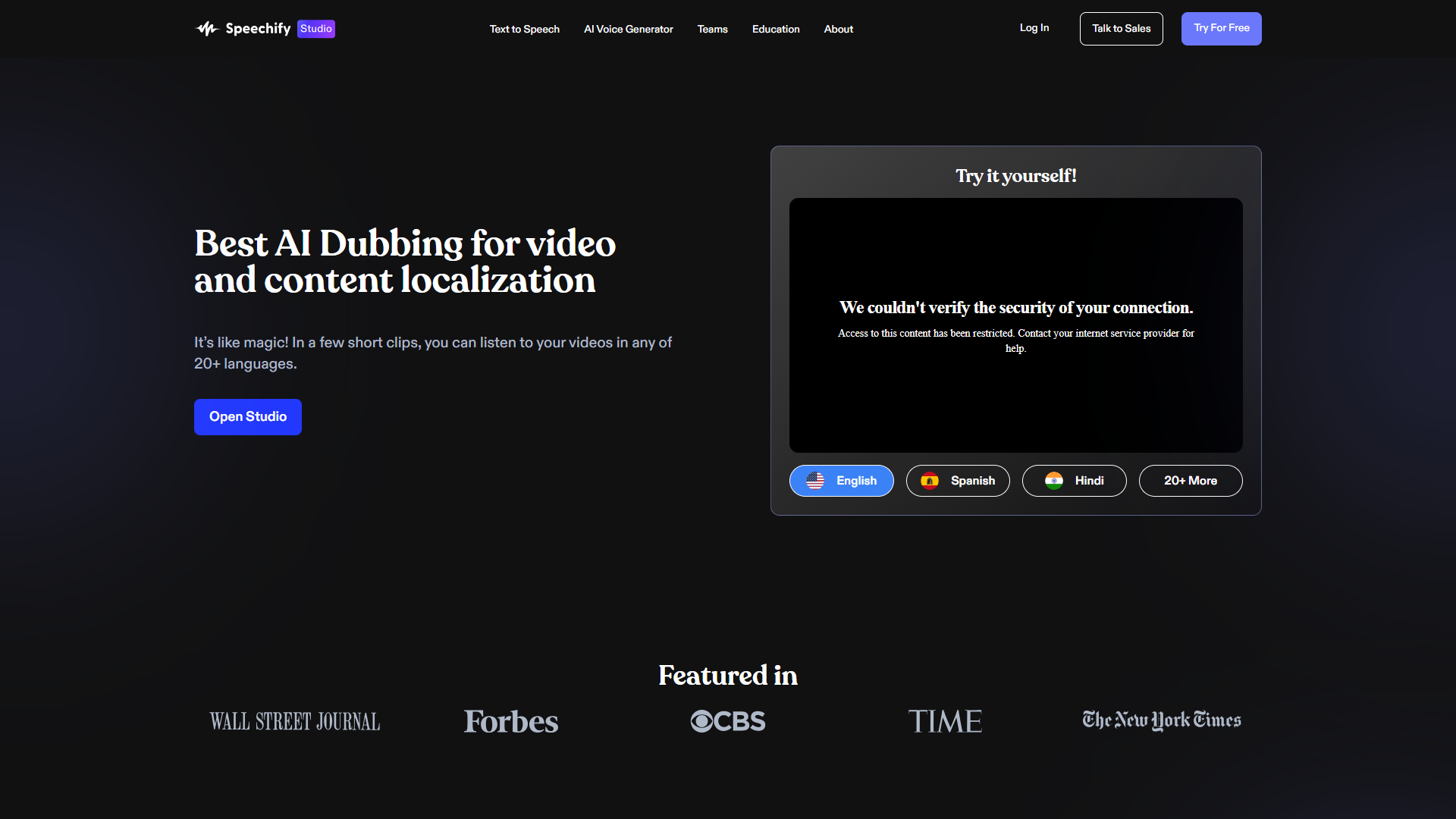The image size is (1456, 819).
Task: Click Try For Free
Action: pyautogui.click(x=1221, y=28)
